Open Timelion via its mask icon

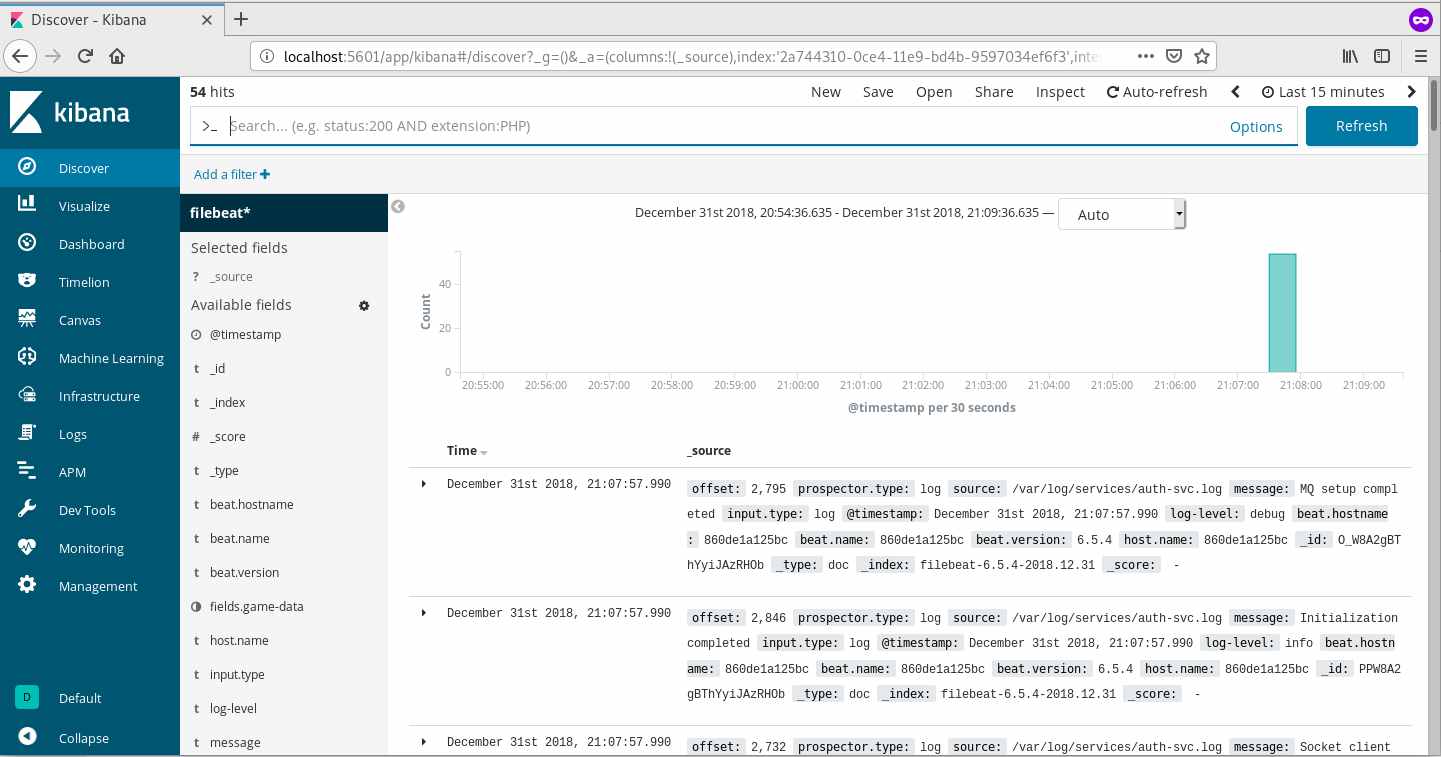[x=27, y=282]
